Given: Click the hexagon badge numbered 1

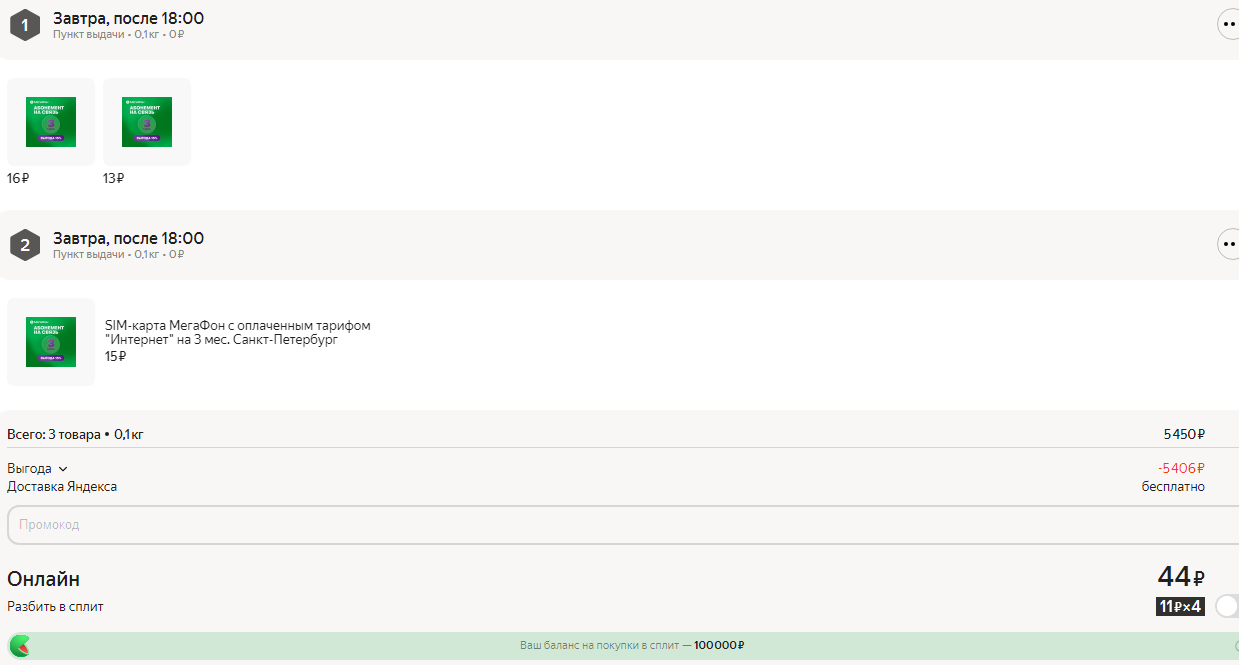Looking at the screenshot, I should point(25,24).
